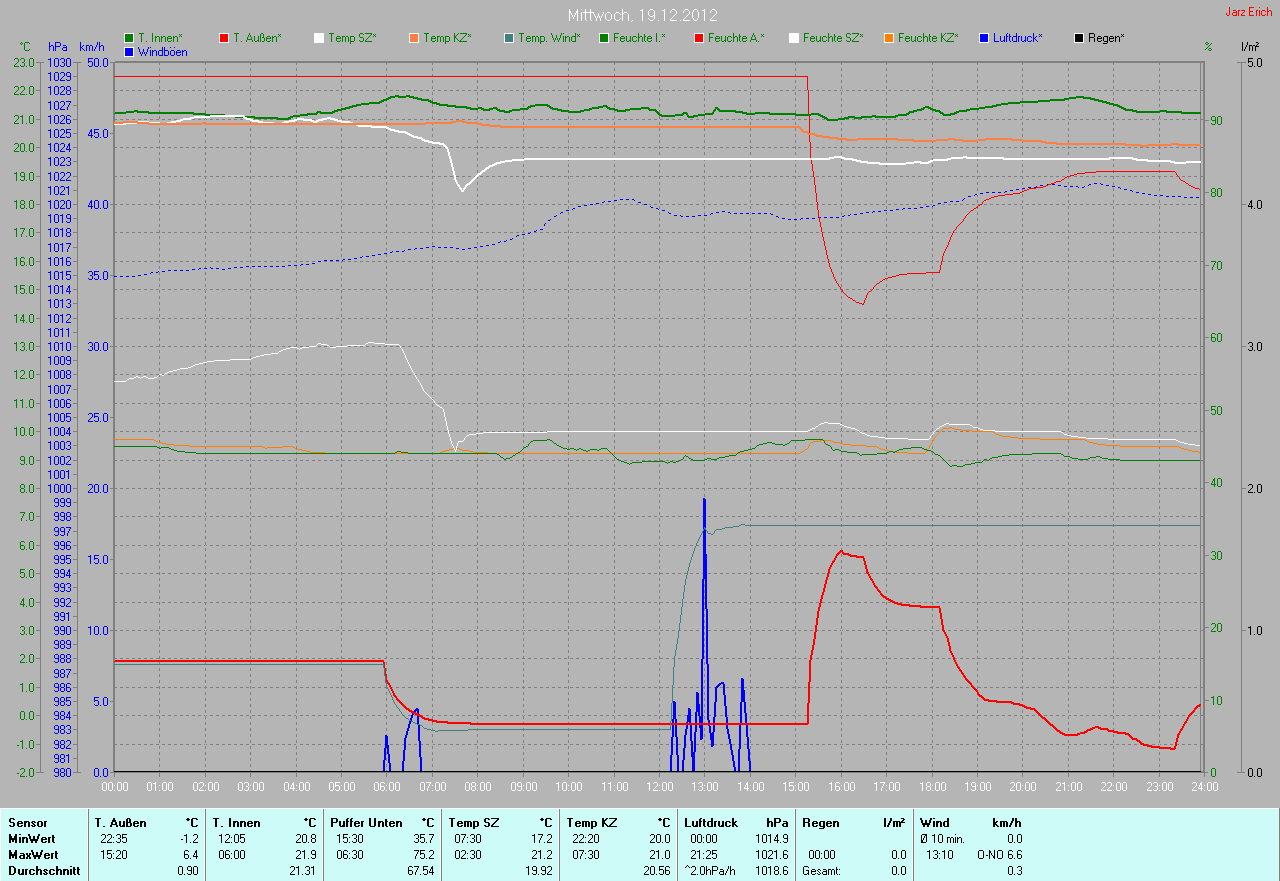Click the white Temp SZ legend swatch
Image resolution: width=1280 pixels, height=881 pixels.
pyautogui.click(x=319, y=38)
